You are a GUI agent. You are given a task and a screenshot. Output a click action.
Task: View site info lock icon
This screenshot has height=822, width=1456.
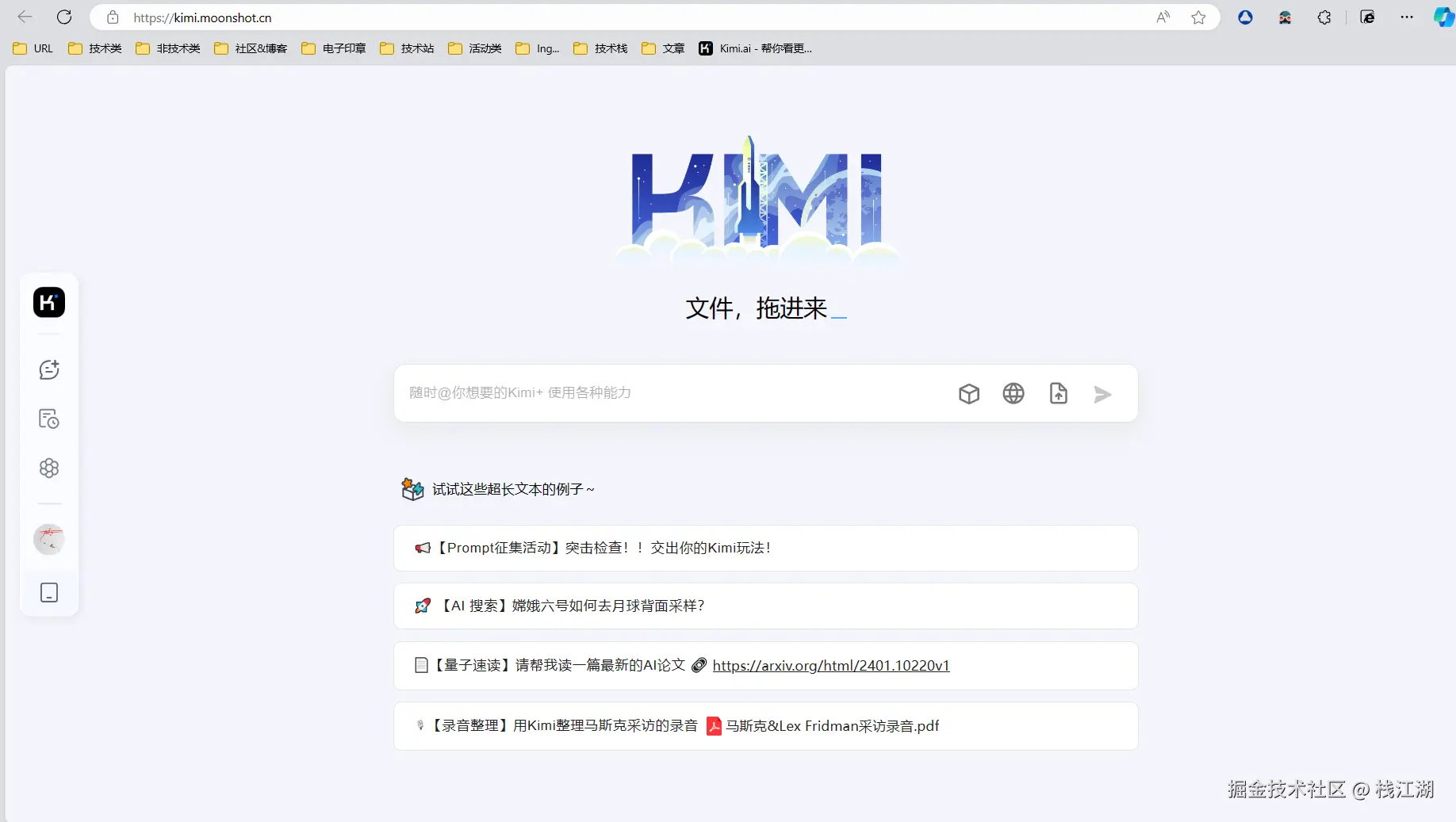pyautogui.click(x=113, y=17)
